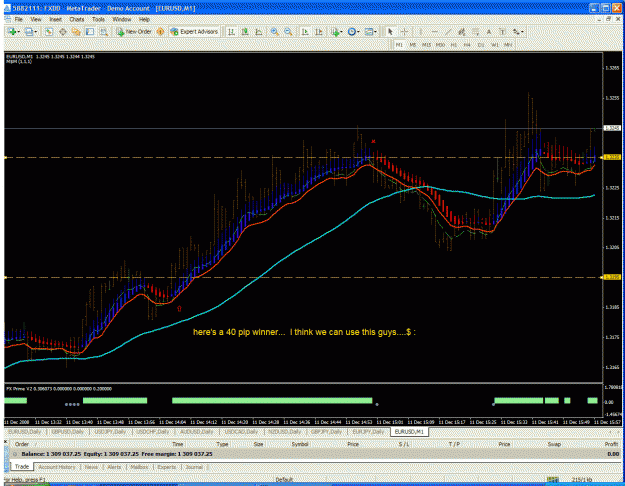Zoom out on the chart
The height and width of the screenshot is (486, 625).
point(288,32)
